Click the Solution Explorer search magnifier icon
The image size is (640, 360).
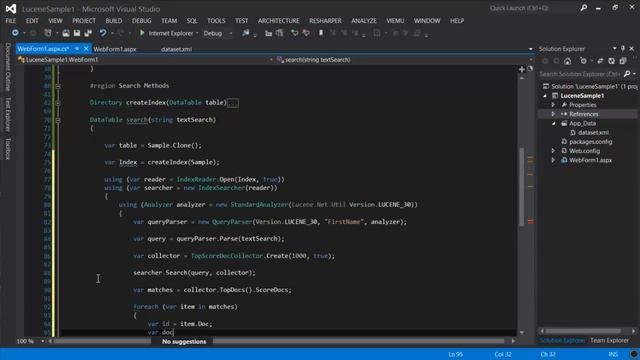pos(627,74)
